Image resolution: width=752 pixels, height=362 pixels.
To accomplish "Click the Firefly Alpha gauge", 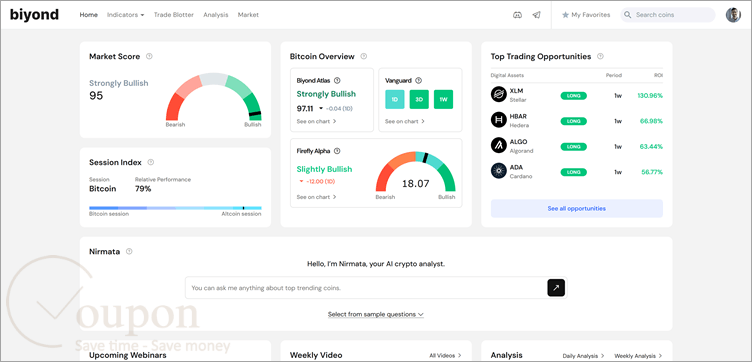I will click(415, 172).
